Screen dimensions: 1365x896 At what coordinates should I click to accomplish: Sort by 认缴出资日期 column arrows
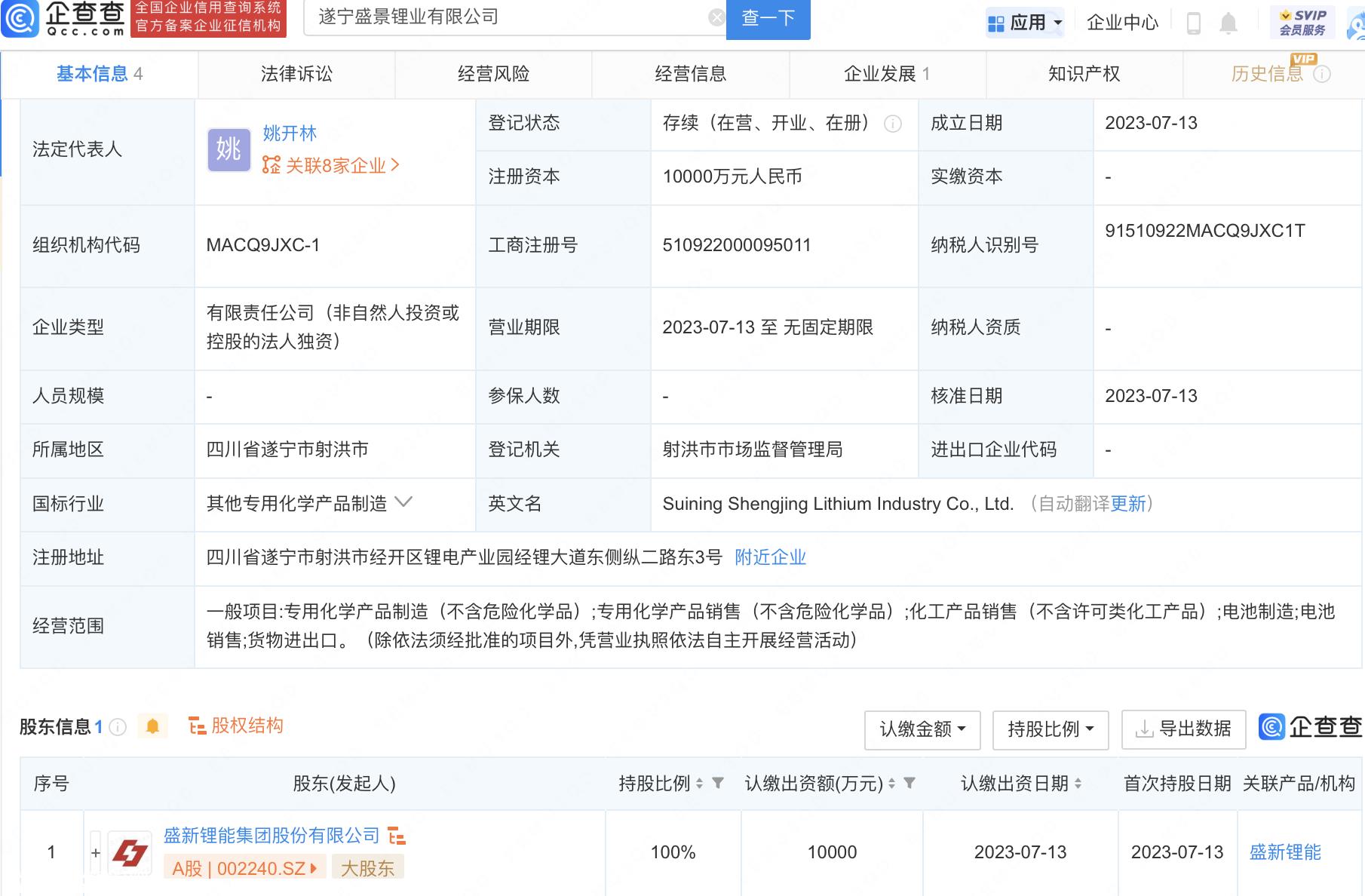pos(1078,784)
